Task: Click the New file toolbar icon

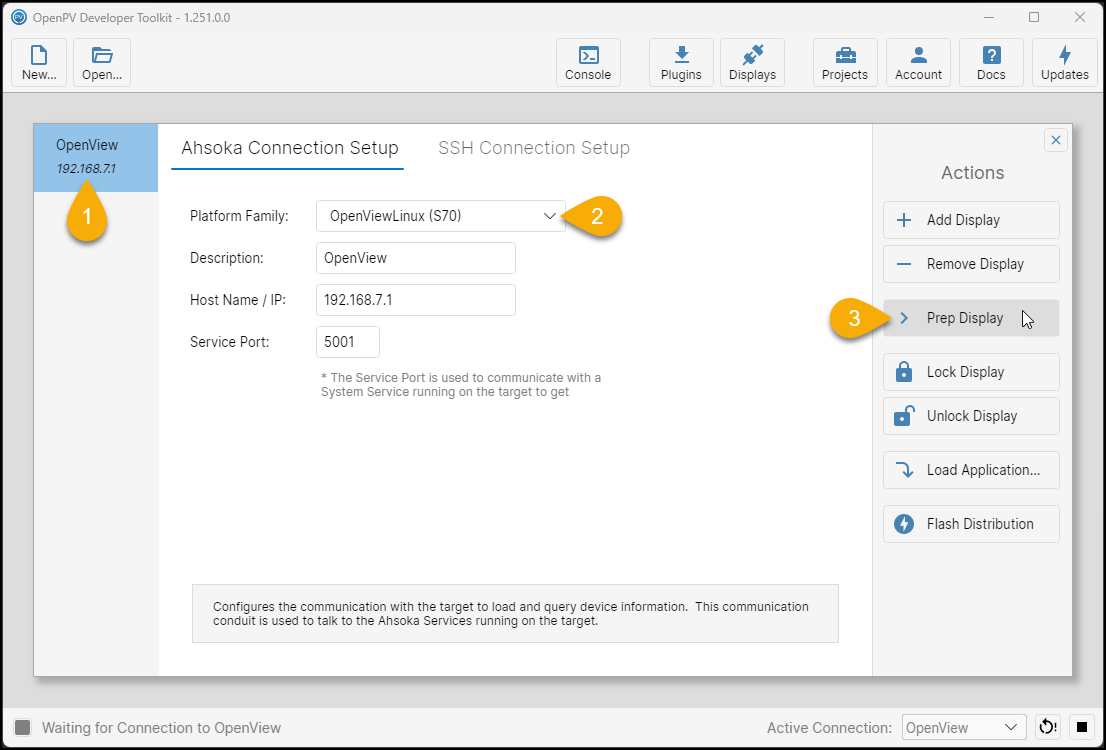Action: [39, 63]
